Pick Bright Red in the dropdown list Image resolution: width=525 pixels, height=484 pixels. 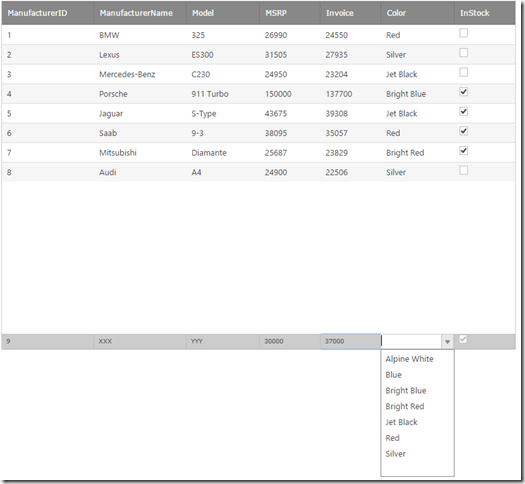[417, 406]
